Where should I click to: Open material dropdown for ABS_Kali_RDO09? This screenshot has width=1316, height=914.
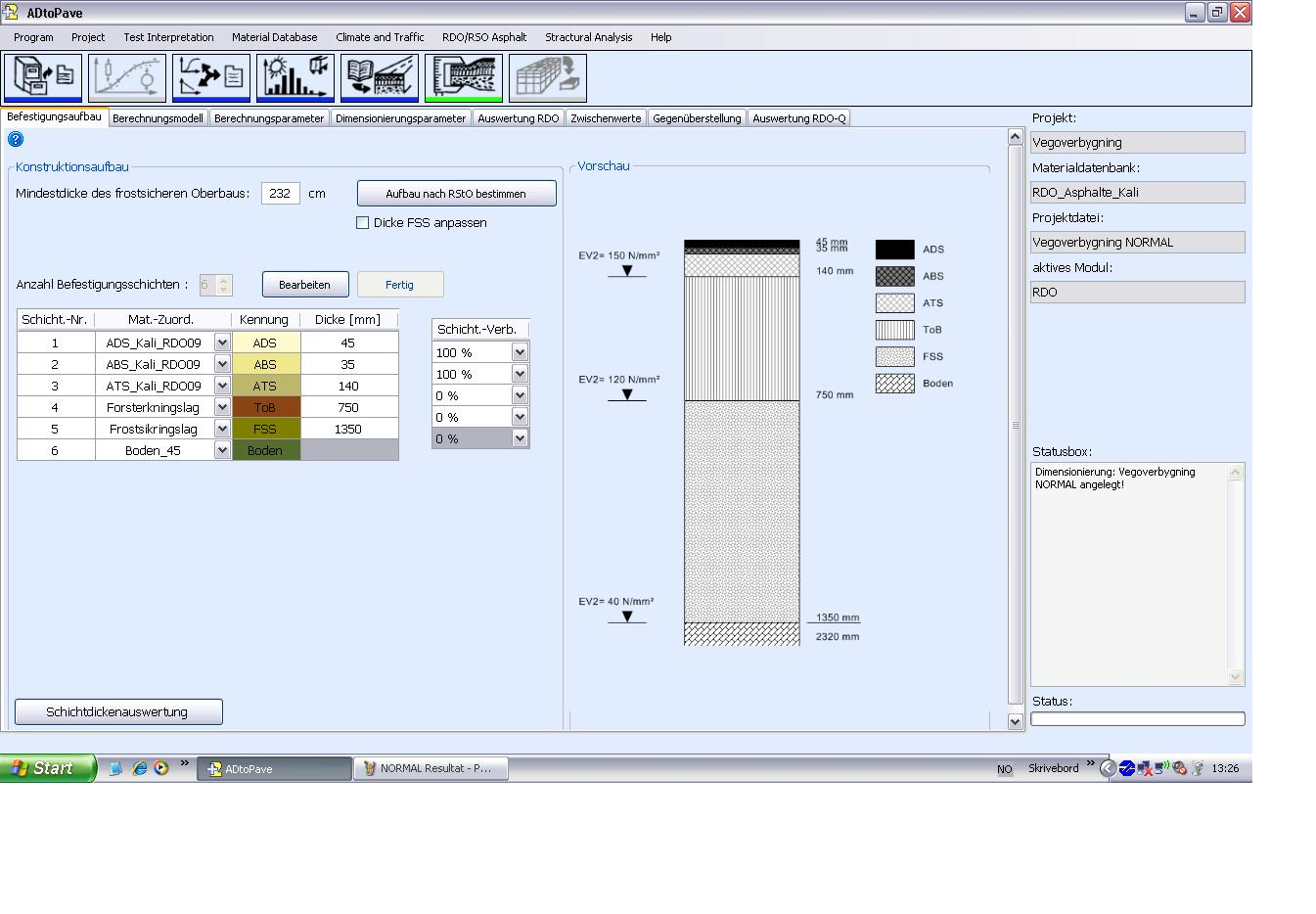tap(222, 364)
